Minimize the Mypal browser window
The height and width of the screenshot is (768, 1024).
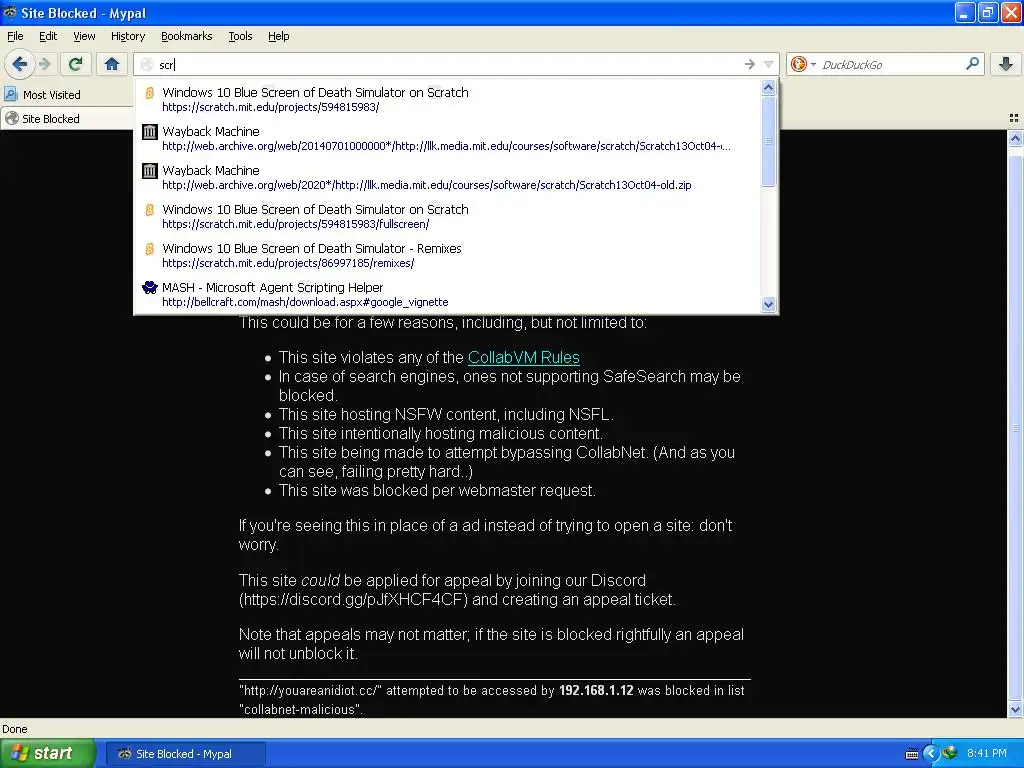tap(965, 12)
